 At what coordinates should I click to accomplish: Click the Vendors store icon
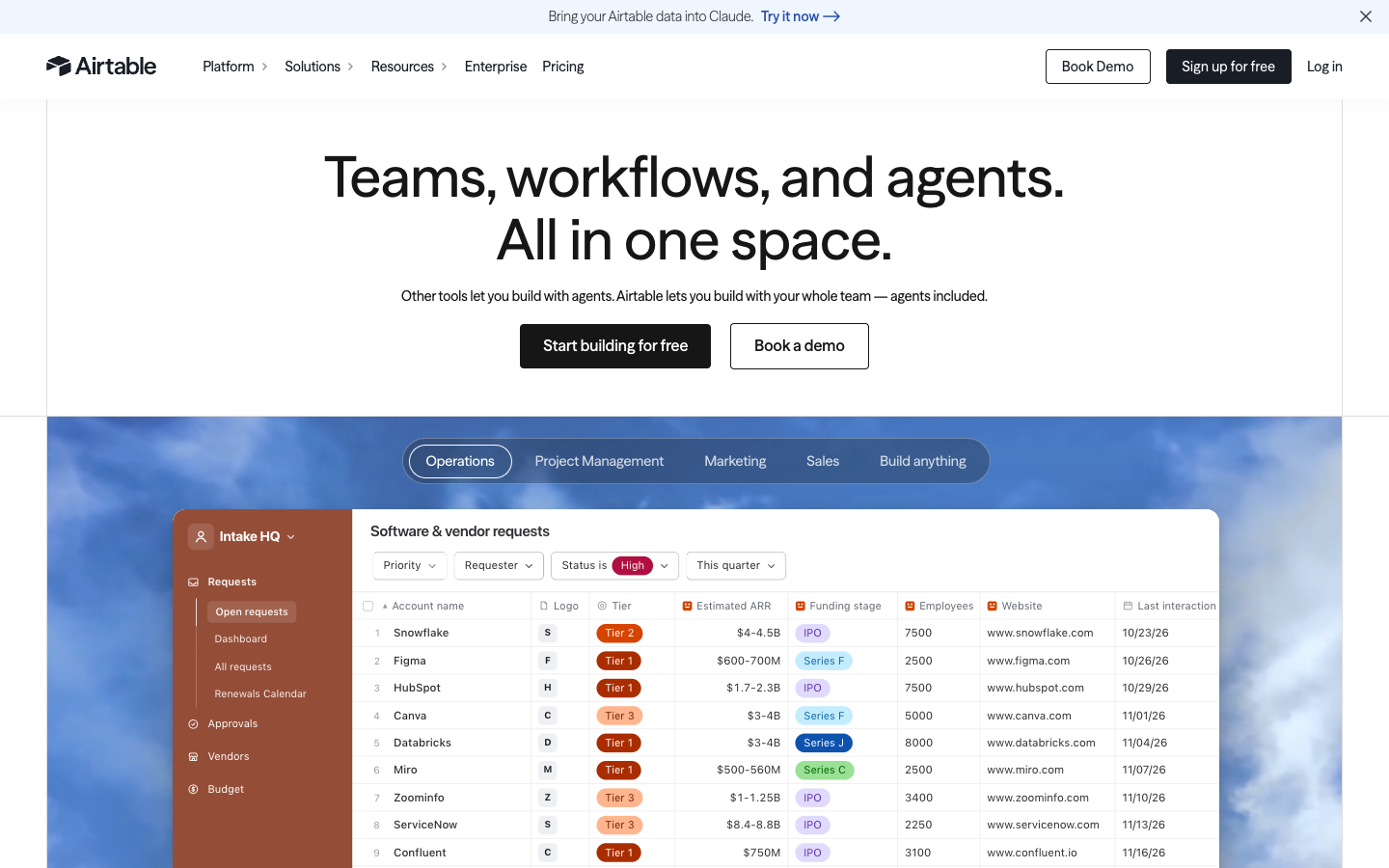(x=193, y=757)
